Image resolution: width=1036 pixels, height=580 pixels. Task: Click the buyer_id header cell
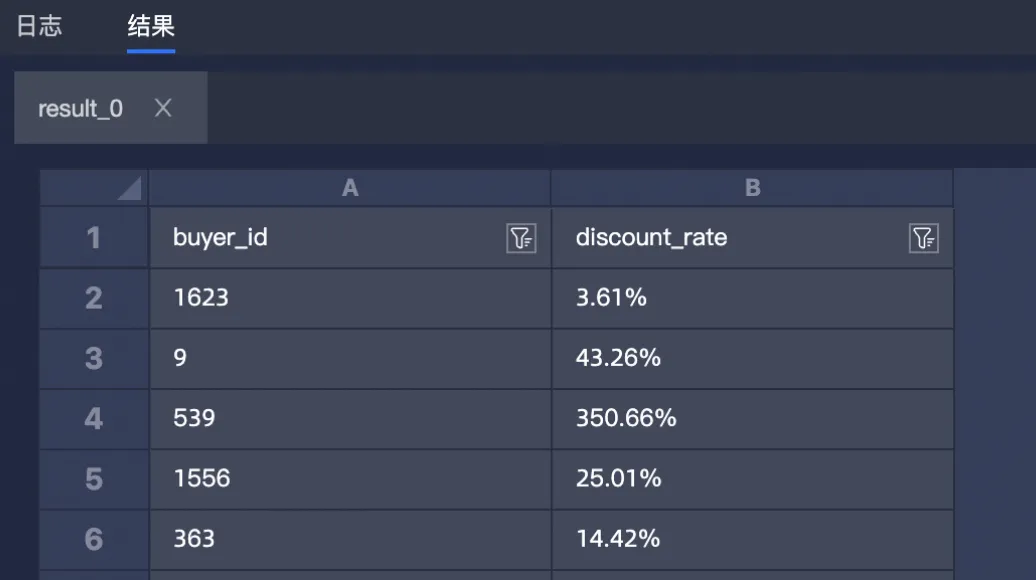click(330, 238)
